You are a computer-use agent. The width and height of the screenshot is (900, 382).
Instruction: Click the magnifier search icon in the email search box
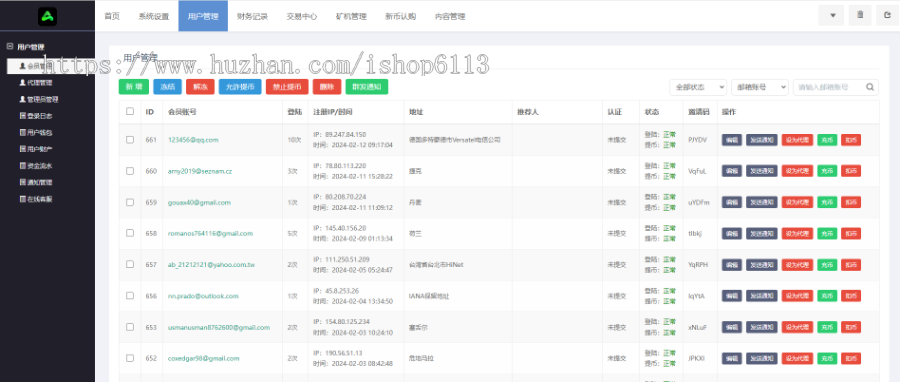[870, 87]
